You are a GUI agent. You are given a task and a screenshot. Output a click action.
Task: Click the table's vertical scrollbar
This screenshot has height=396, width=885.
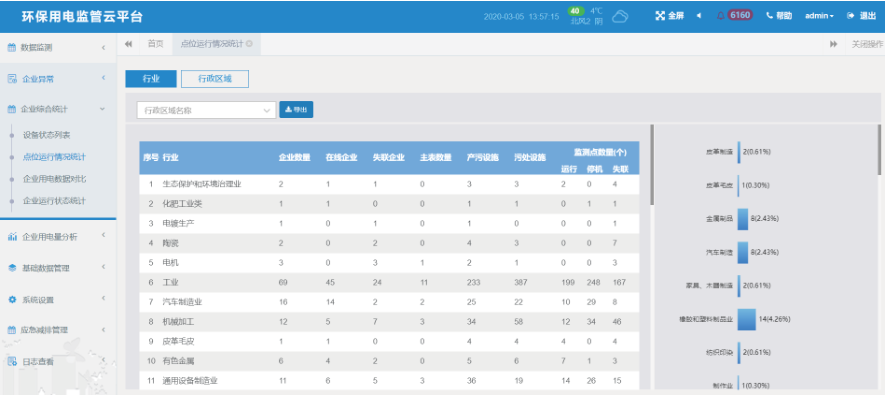click(x=652, y=164)
